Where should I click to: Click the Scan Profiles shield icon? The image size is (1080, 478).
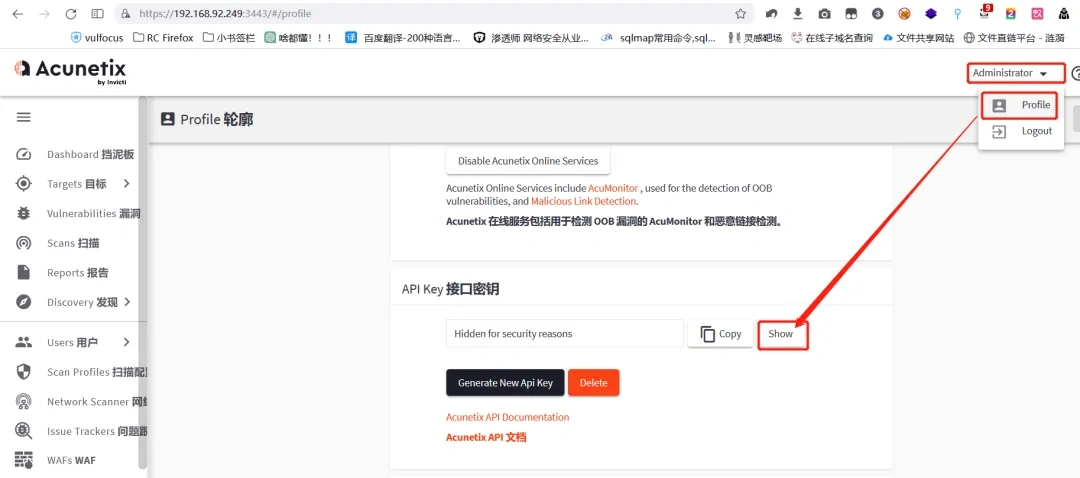tap(23, 372)
